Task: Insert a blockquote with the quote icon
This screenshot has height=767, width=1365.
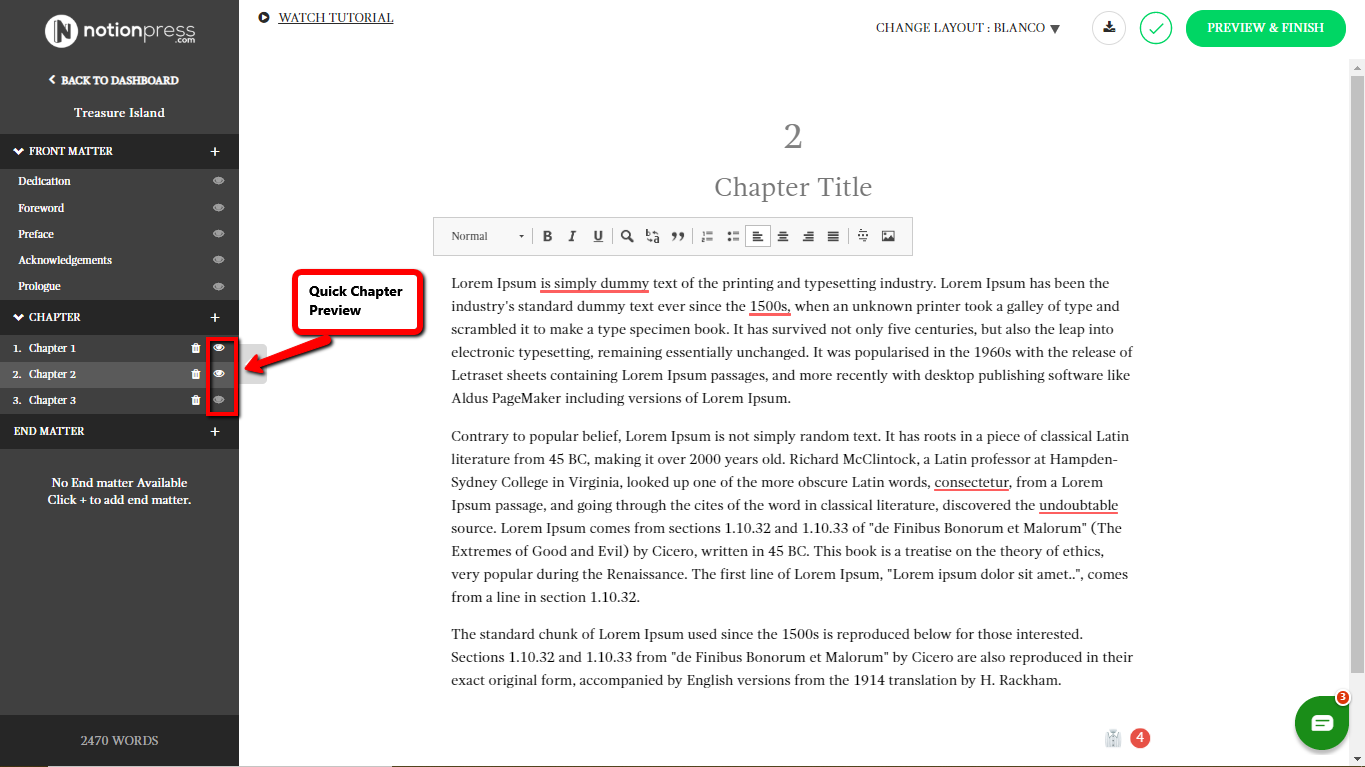Action: pos(678,237)
